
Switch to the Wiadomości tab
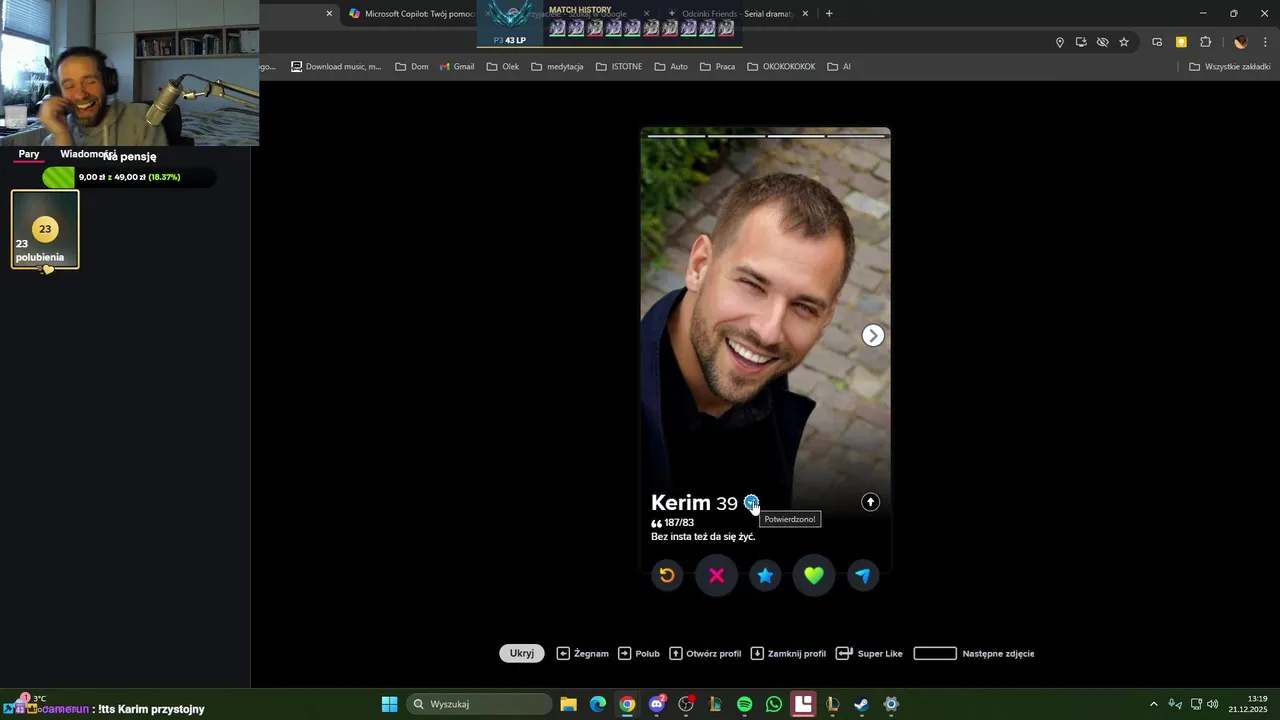click(88, 154)
